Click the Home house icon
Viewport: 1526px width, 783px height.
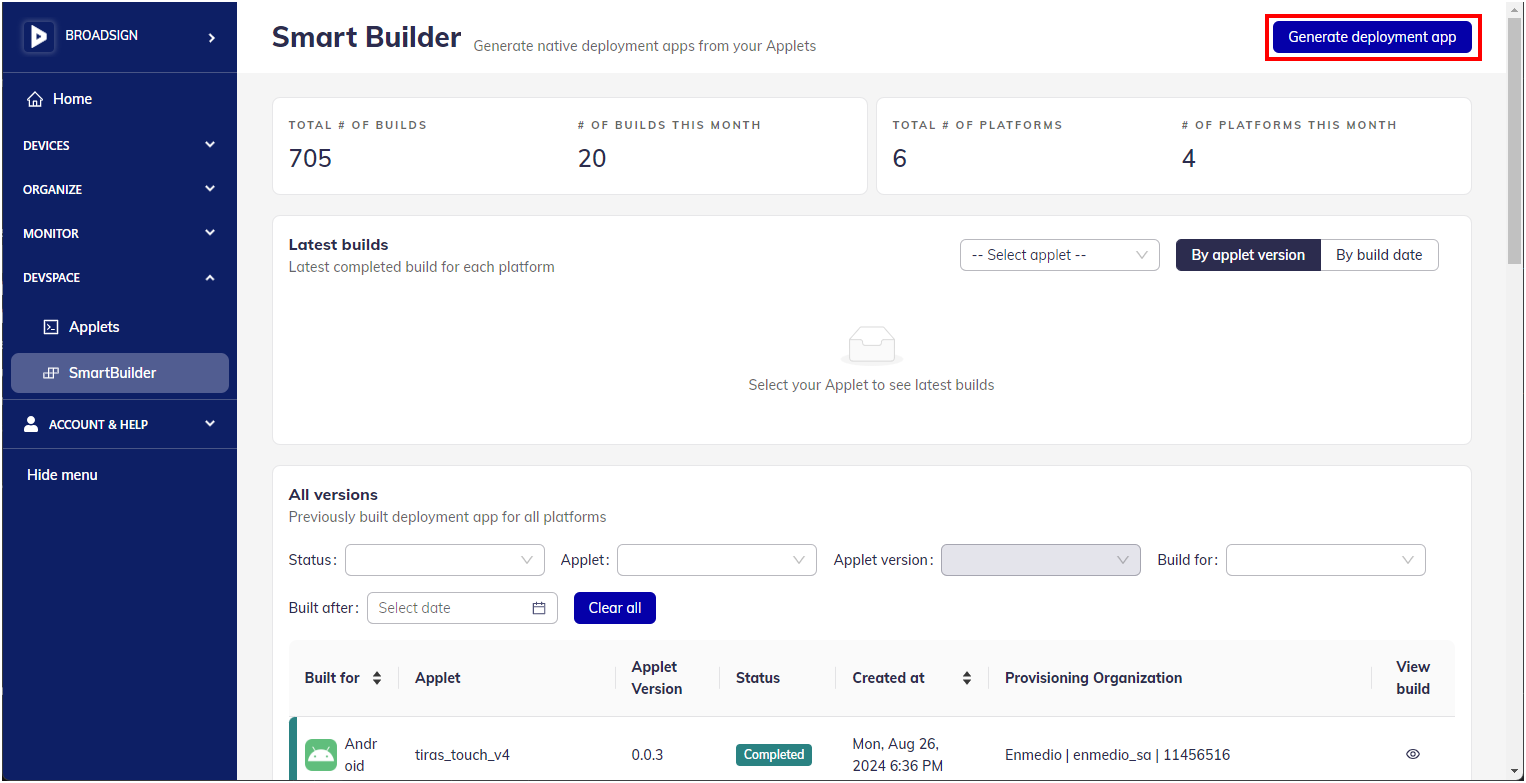[x=35, y=99]
